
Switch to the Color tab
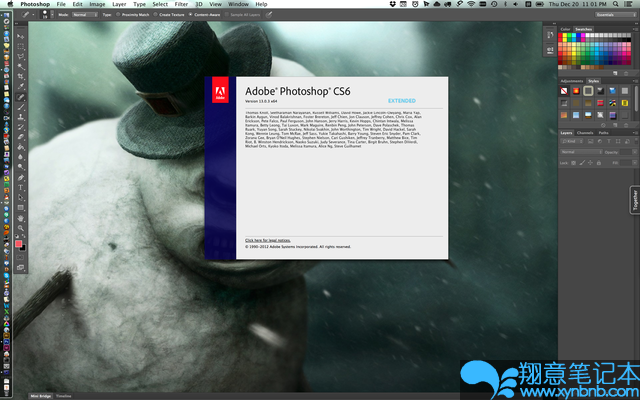pos(565,29)
